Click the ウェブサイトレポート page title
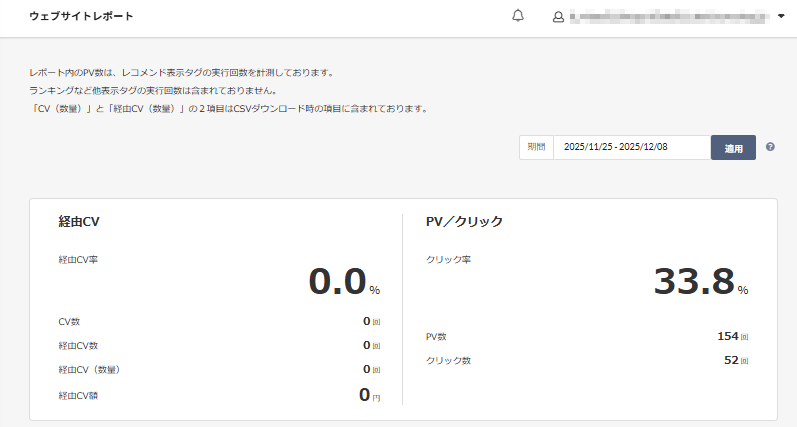This screenshot has height=427, width=797. point(81,17)
